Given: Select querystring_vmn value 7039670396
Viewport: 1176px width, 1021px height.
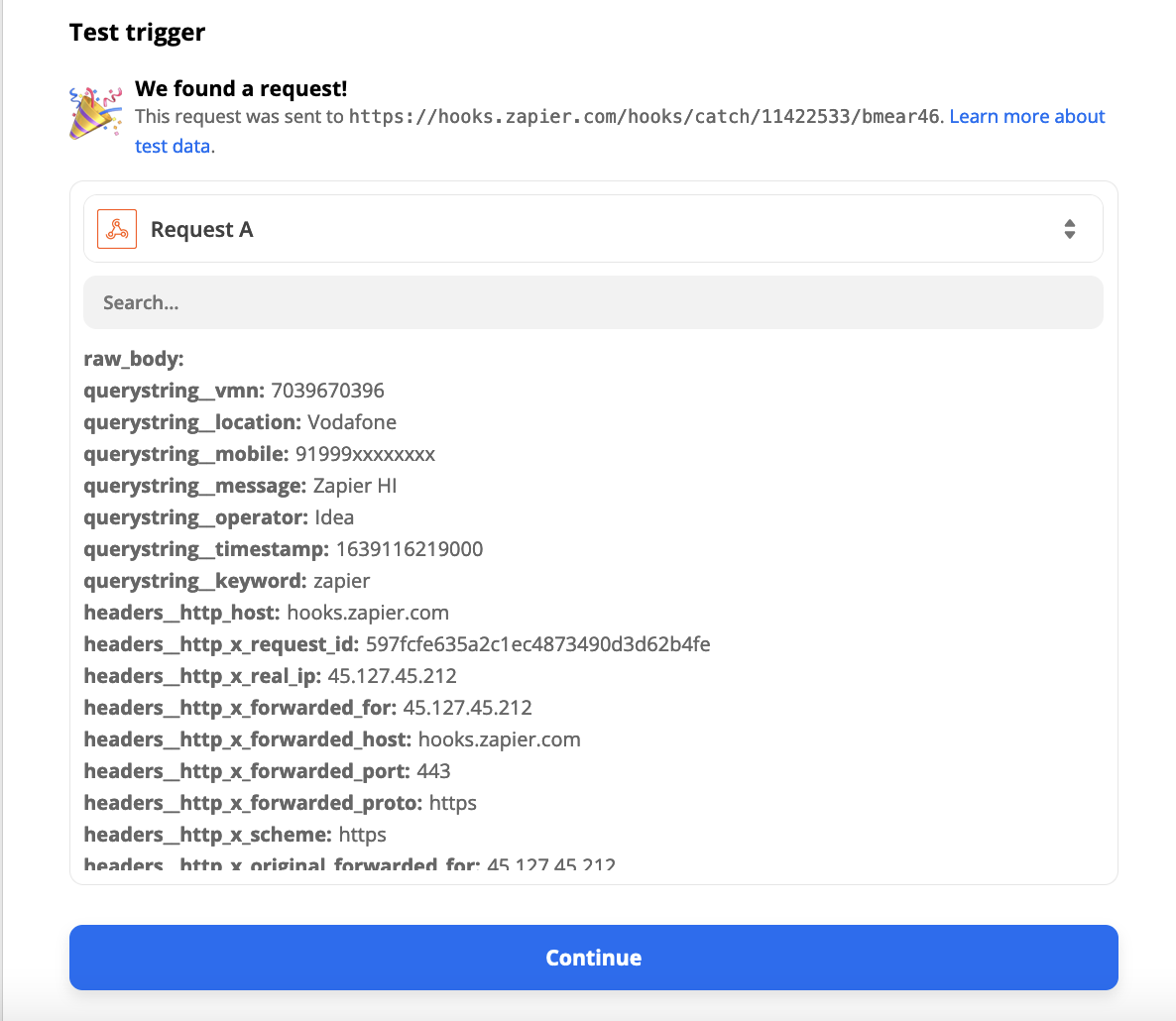Looking at the screenshot, I should [327, 391].
